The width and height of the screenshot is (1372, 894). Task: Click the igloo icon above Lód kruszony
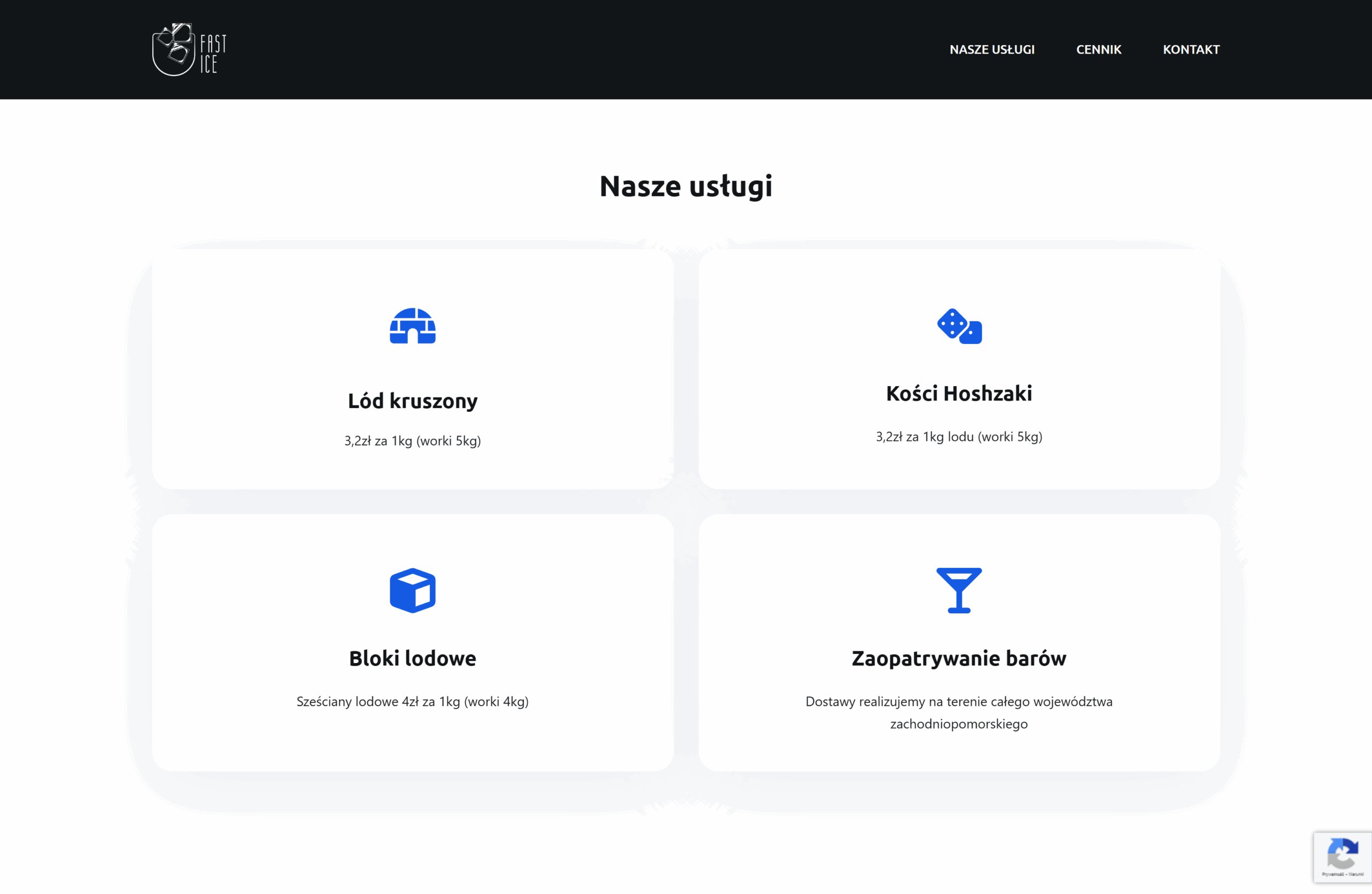pos(412,326)
